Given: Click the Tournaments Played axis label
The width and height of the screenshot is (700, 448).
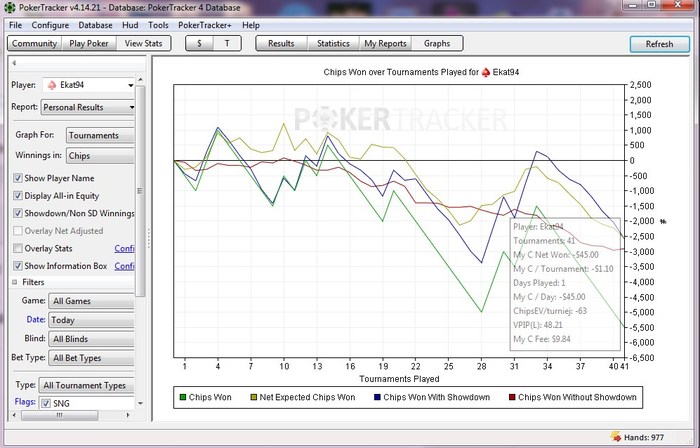Looking at the screenshot, I should click(399, 379).
